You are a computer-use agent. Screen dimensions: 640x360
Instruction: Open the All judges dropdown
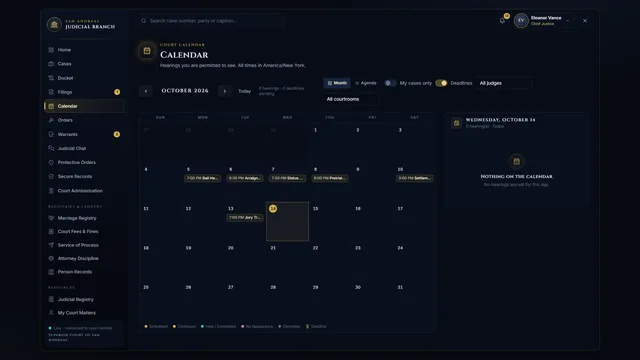pos(504,83)
